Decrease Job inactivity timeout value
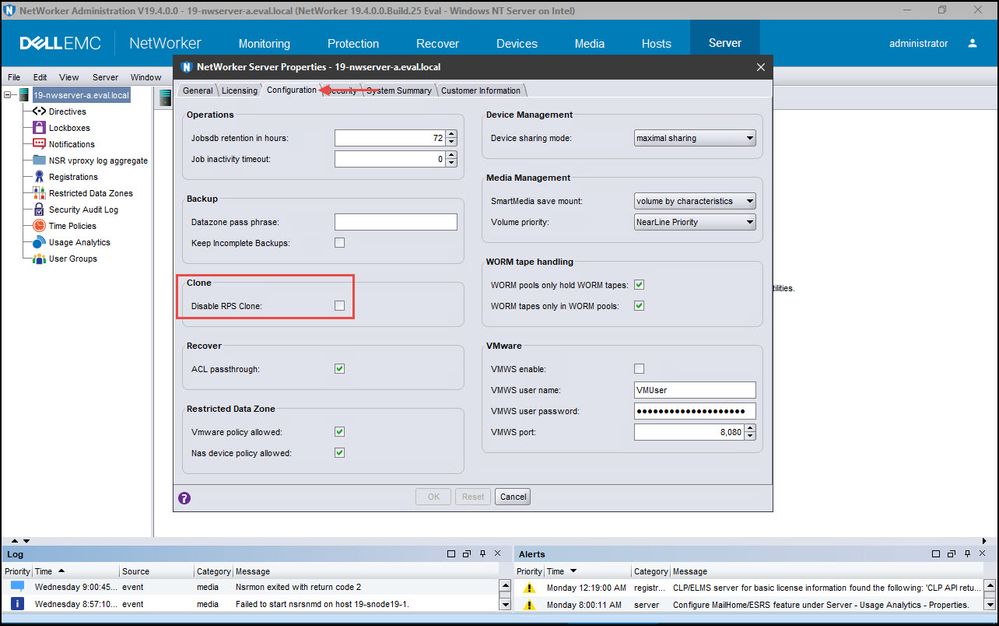 click(452, 163)
